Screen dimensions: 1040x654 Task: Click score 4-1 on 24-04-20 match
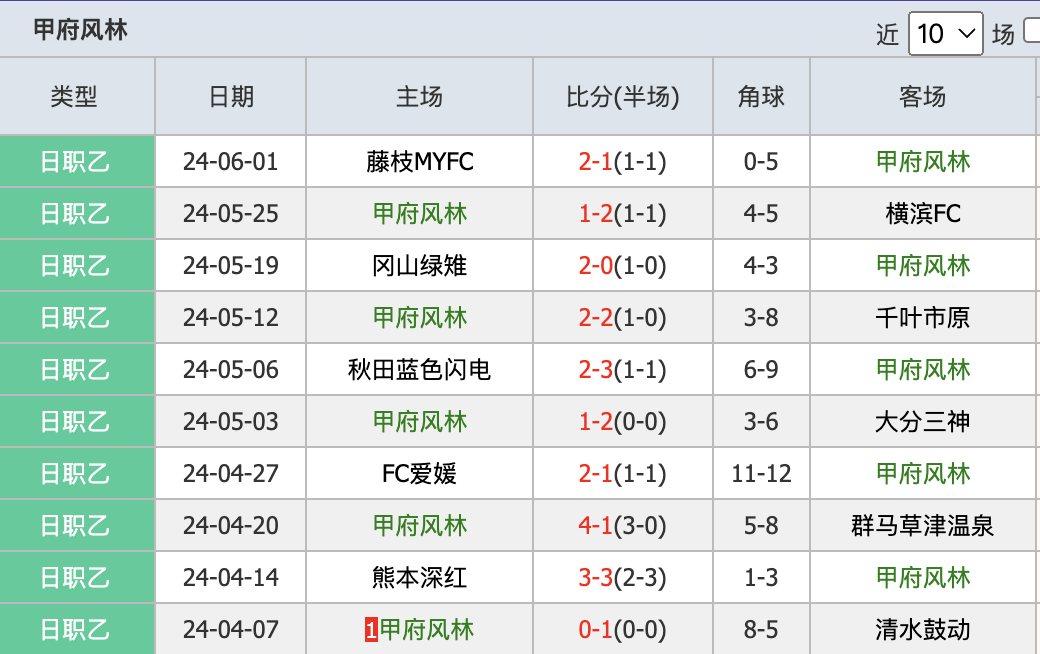[595, 525]
